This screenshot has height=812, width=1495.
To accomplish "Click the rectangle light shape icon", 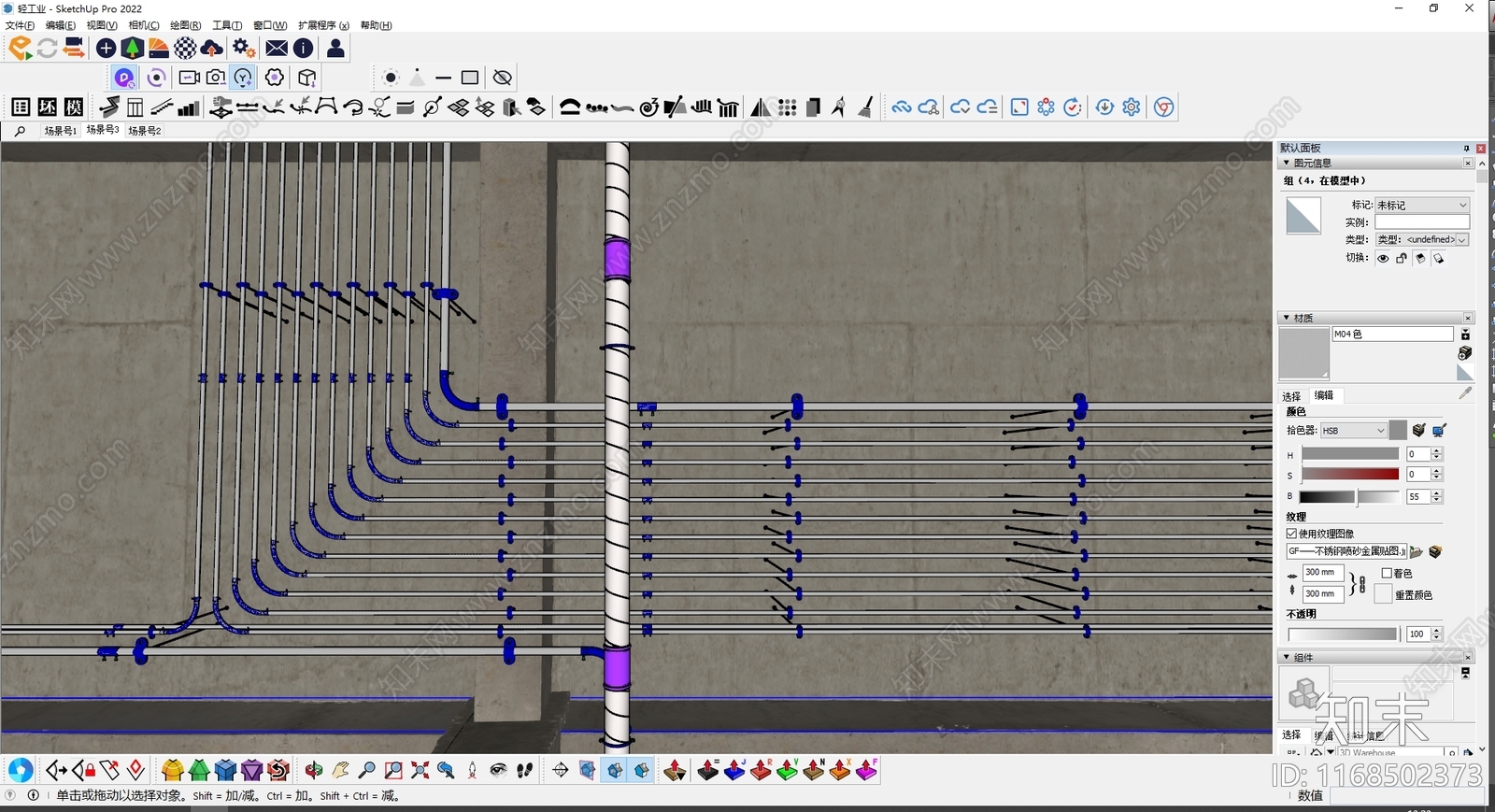I will tap(470, 78).
